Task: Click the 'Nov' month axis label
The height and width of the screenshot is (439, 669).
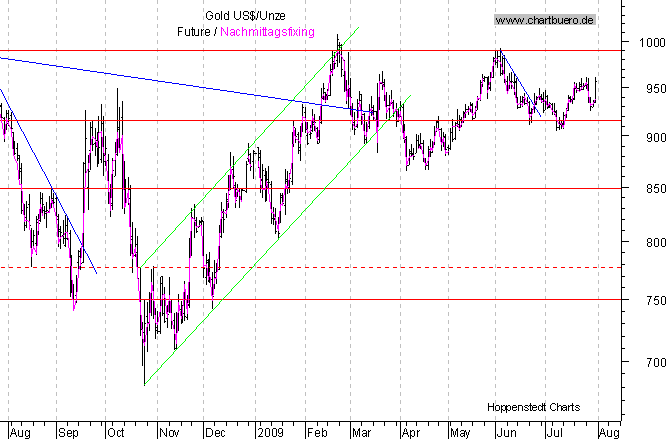Action: pos(169,433)
